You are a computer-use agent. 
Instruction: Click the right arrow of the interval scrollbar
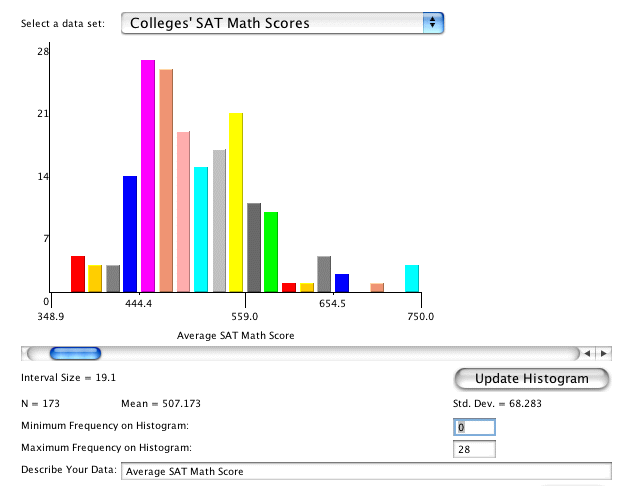[x=604, y=353]
